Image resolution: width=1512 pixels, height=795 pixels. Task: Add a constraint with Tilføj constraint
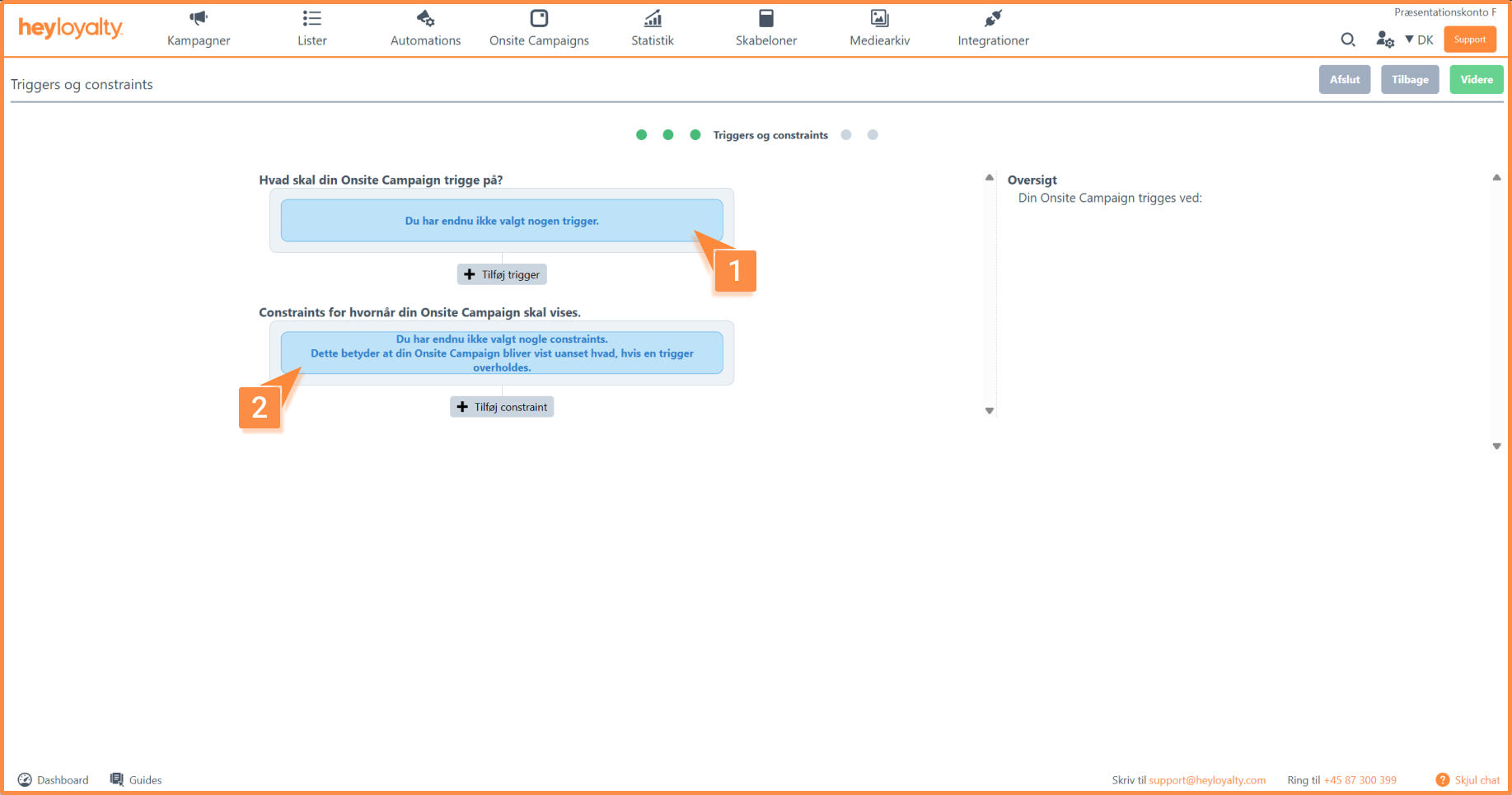pos(502,407)
